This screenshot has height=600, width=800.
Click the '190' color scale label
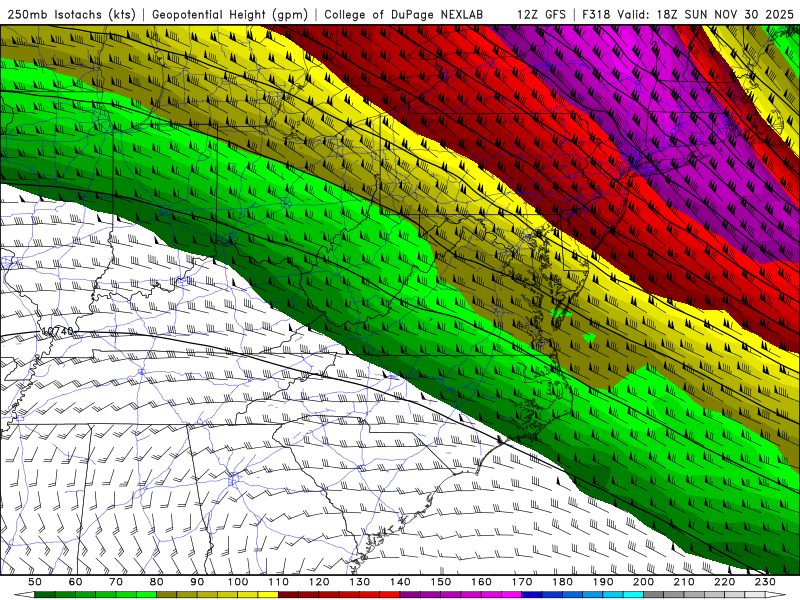coord(603,582)
